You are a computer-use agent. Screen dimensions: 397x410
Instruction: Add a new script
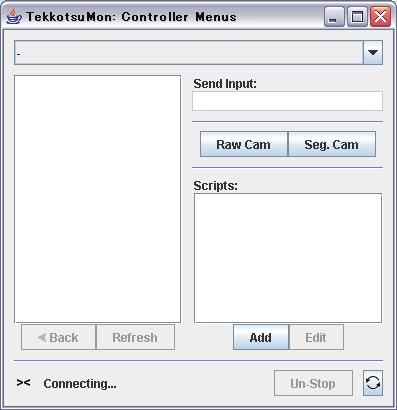click(x=261, y=337)
